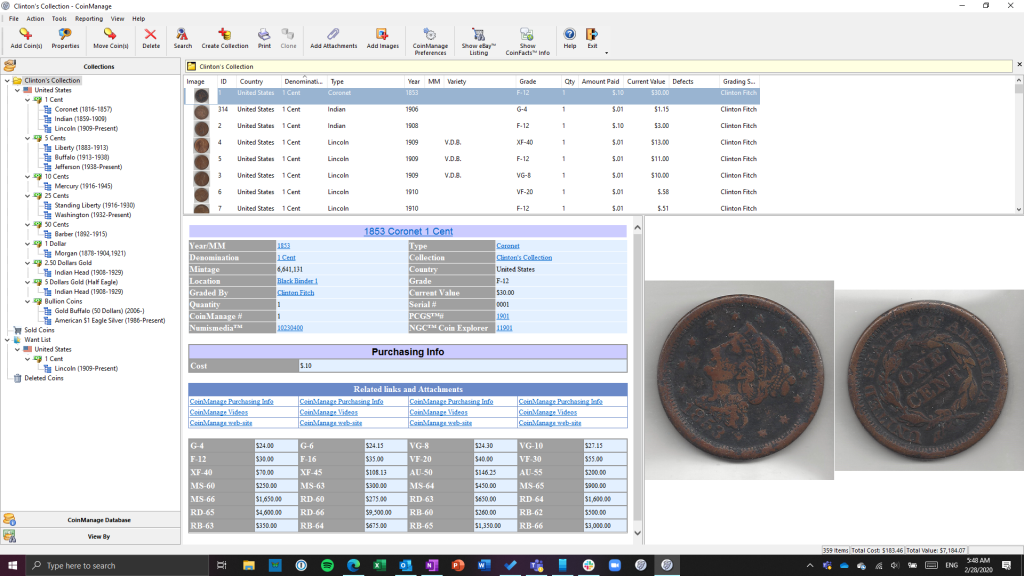Image resolution: width=1024 pixels, height=576 pixels.
Task: Open Excel from the Windows taskbar
Action: pyautogui.click(x=379, y=566)
